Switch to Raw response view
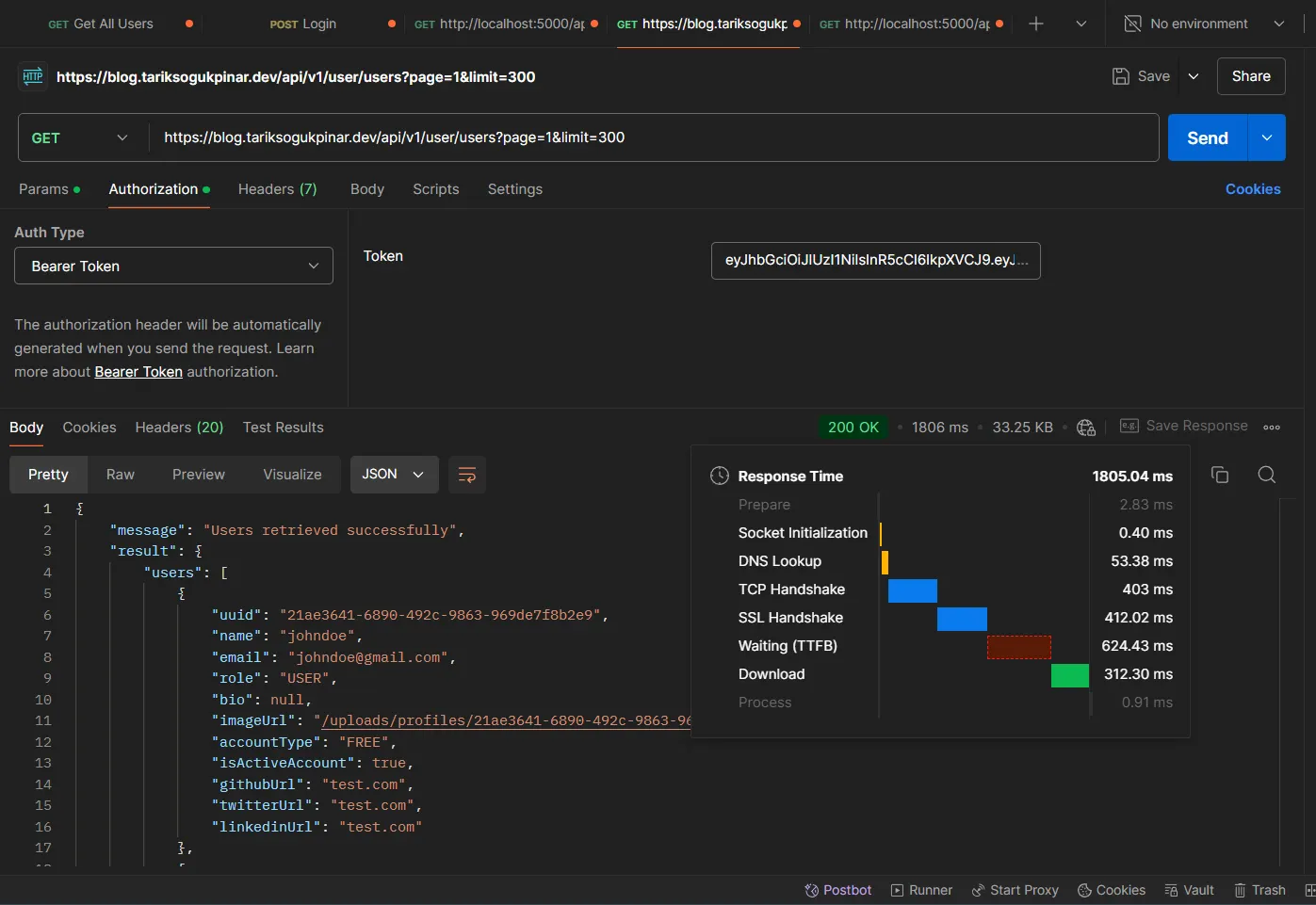 pyautogui.click(x=121, y=475)
